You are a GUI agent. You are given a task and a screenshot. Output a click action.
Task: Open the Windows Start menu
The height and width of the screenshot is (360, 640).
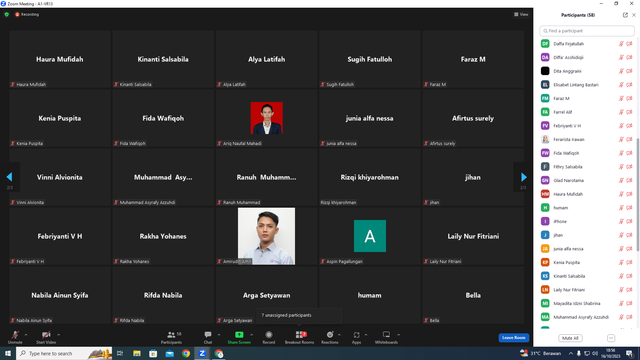point(8,353)
